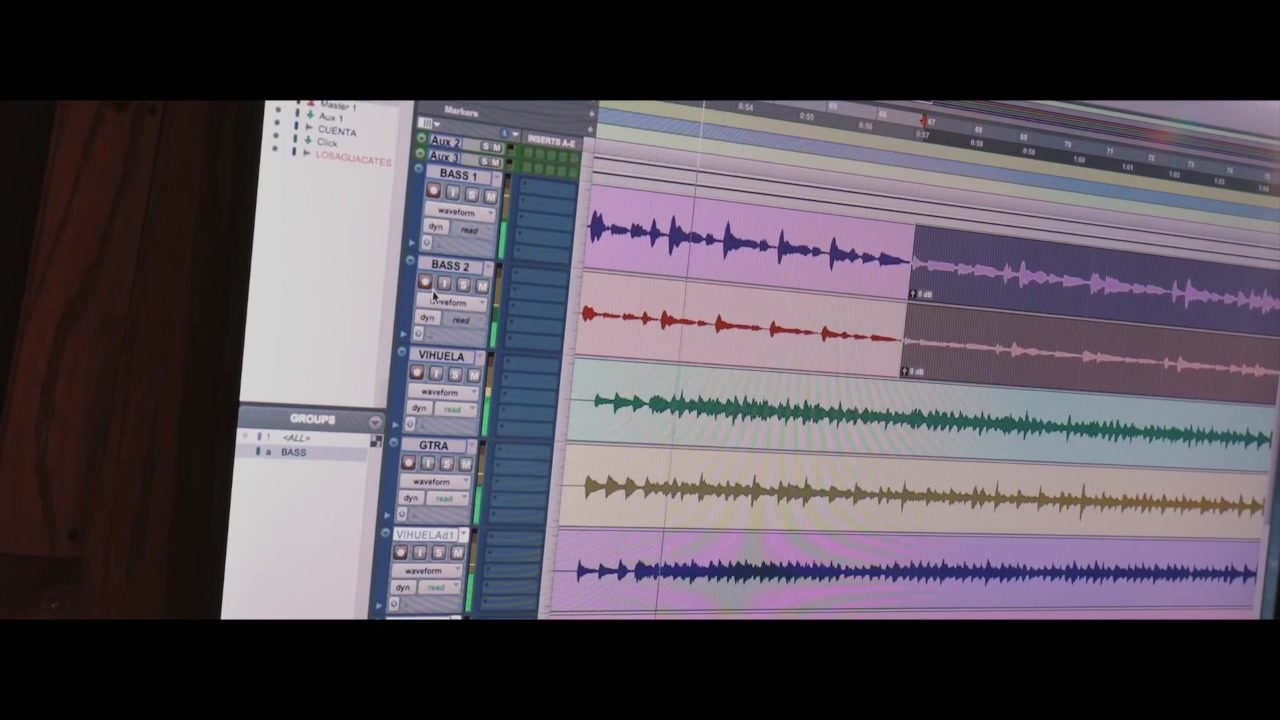1280x720 pixels.
Task: Arm record on the GTRA track
Action: pos(409,463)
